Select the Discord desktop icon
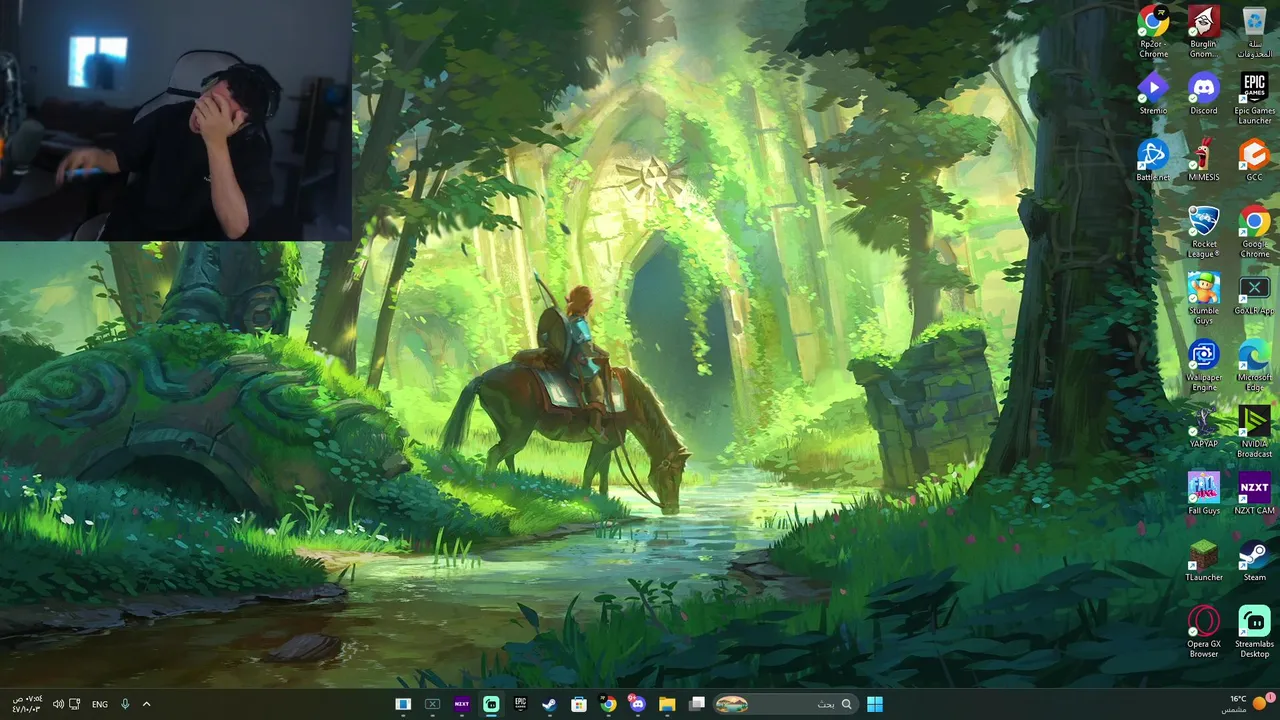The width and height of the screenshot is (1280, 720). pyautogui.click(x=1204, y=93)
